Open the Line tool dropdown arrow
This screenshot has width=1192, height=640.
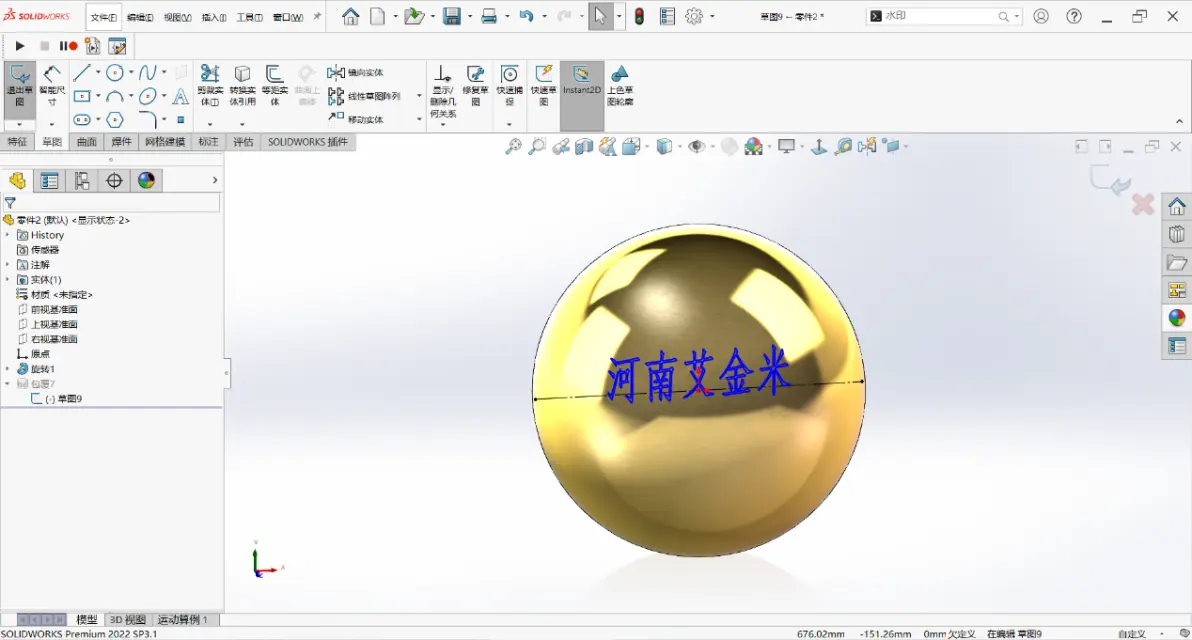98,73
